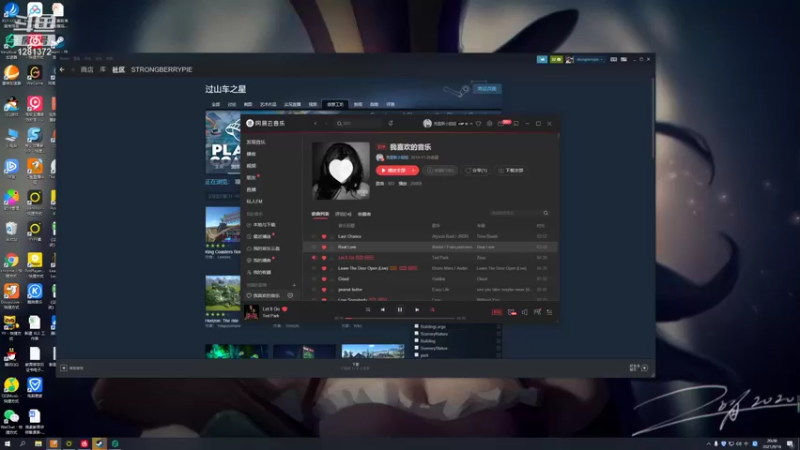Open the user account dropdown in NetEase
Image resolution: width=800 pixels, height=450 pixels.
(447, 123)
